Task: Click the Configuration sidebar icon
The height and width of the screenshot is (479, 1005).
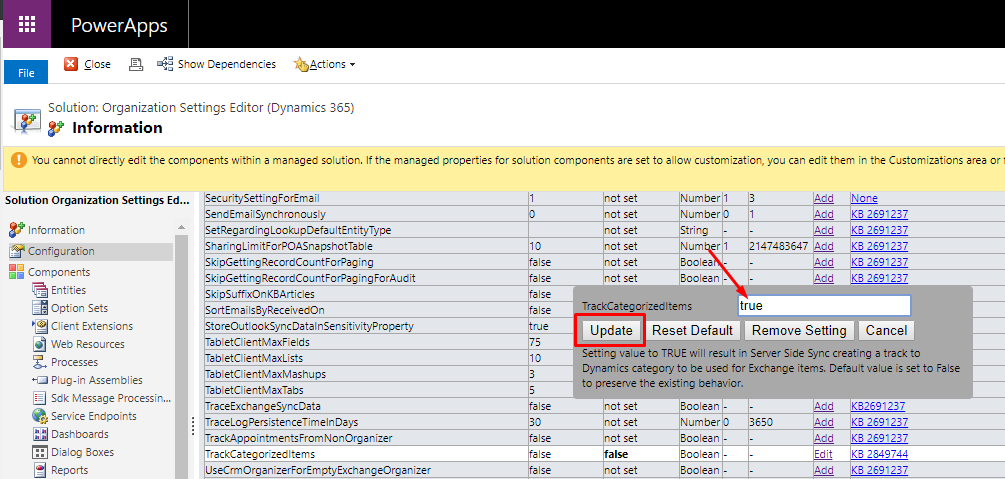Action: (17, 251)
